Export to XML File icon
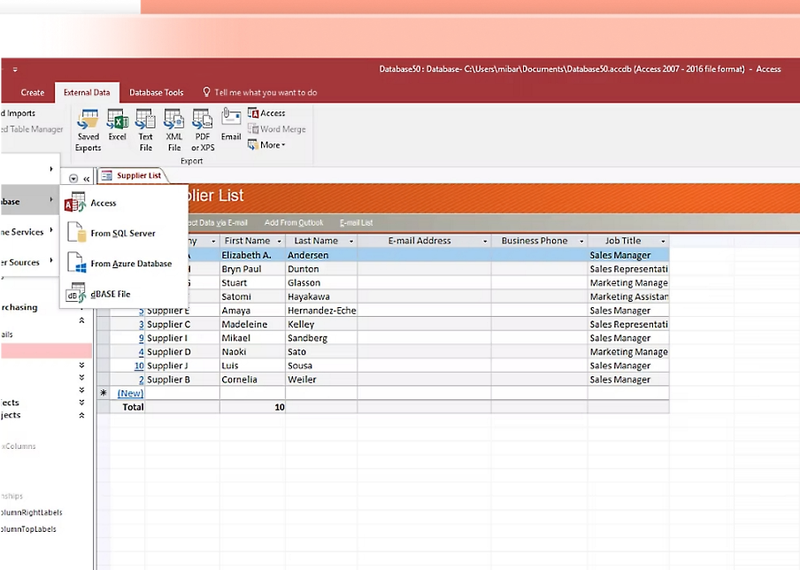This screenshot has width=800, height=570. 174,131
